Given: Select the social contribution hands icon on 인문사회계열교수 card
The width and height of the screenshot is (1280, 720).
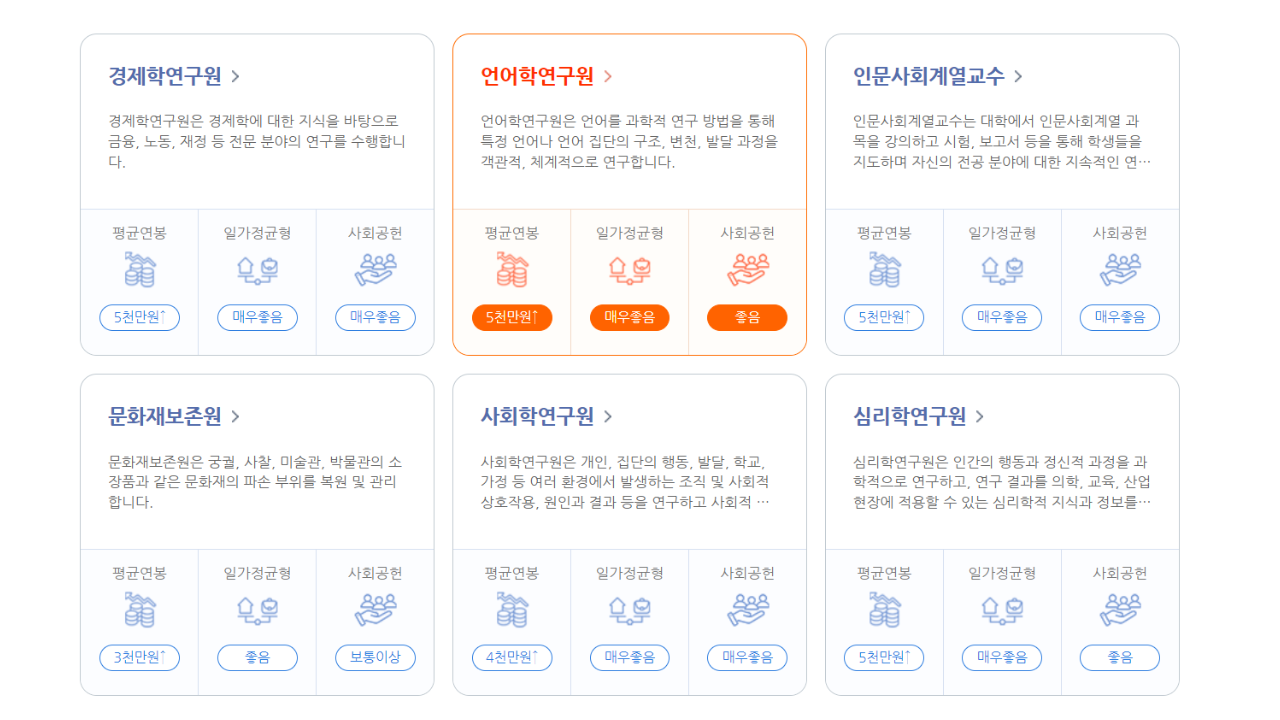Looking at the screenshot, I should tap(1119, 268).
